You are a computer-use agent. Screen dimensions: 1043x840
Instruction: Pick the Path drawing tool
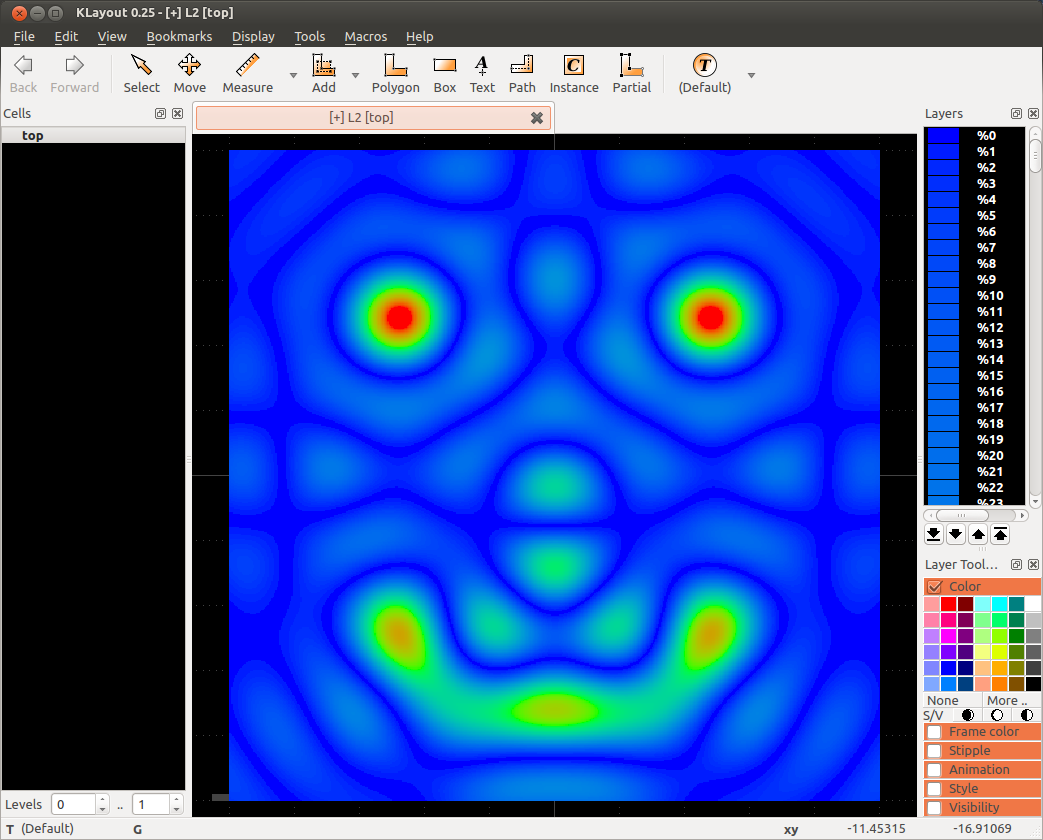point(522,74)
